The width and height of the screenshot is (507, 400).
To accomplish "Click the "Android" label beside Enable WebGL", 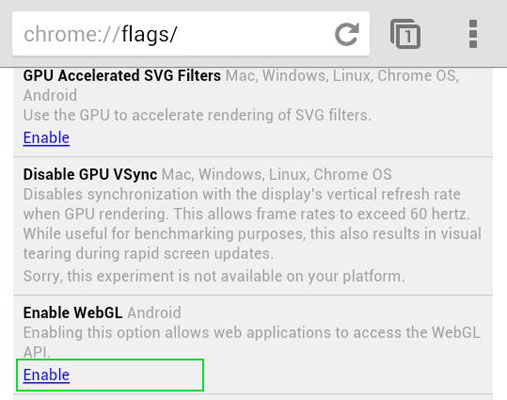I will coord(154,313).
